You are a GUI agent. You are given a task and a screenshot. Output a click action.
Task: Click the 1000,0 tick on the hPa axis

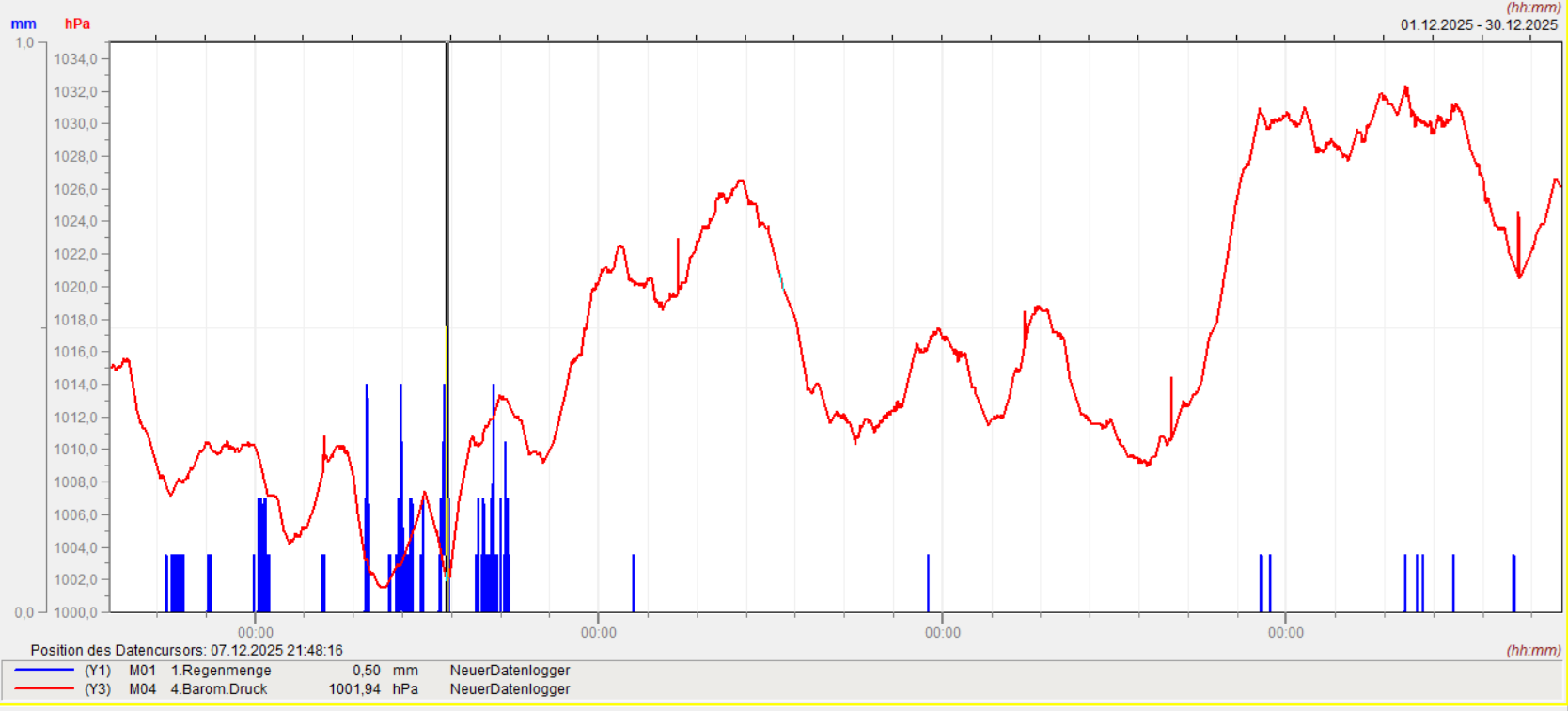[x=75, y=612]
